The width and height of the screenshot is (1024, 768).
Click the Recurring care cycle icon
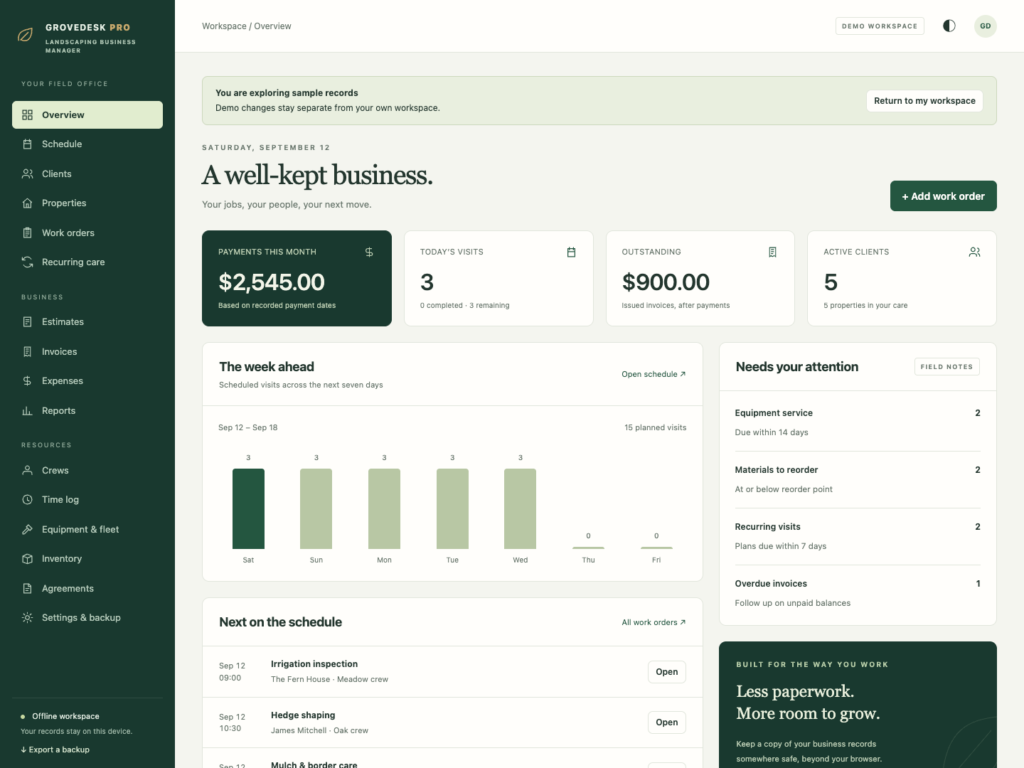click(x=27, y=262)
